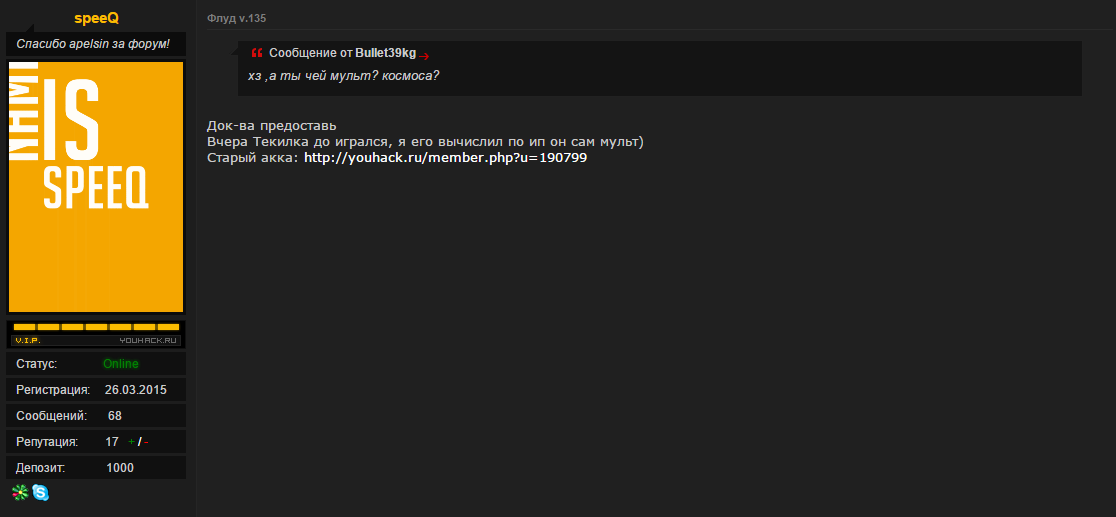Open the Флуд v.135 thread title
The height and width of the screenshot is (517, 1116).
coord(236,19)
